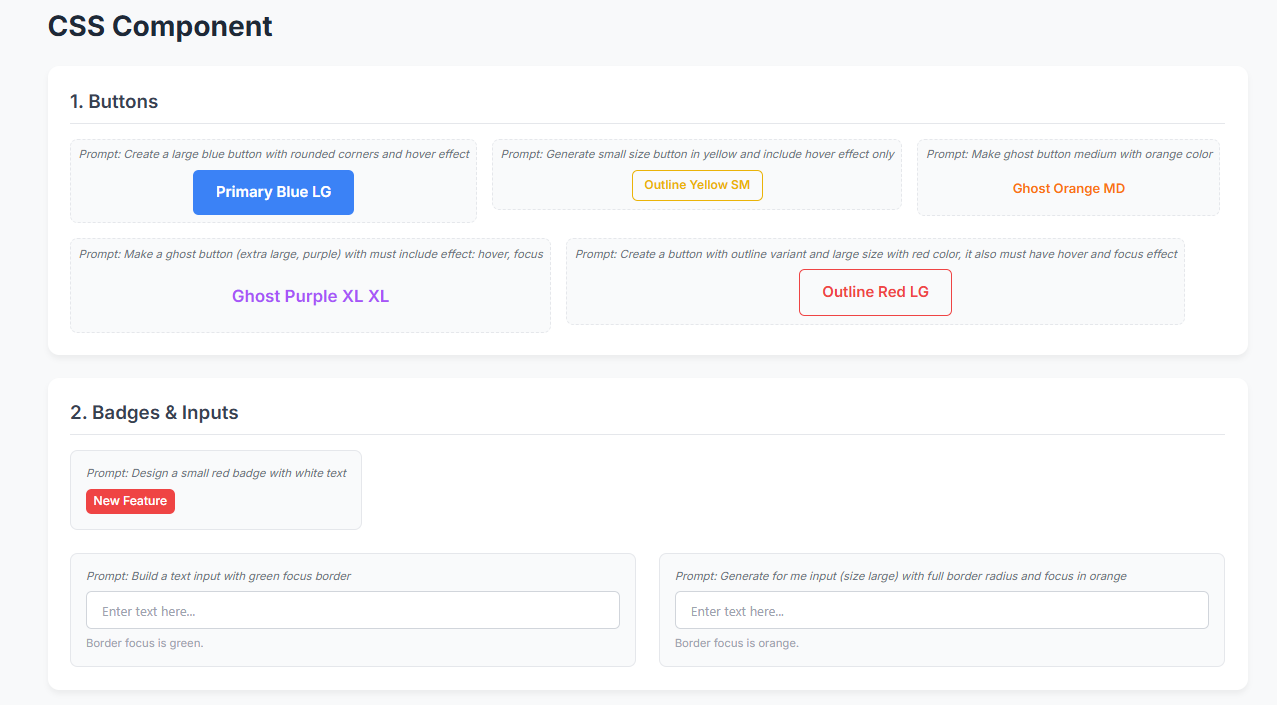Click the '1. Buttons' section heading
This screenshot has height=705, width=1277.
(114, 101)
